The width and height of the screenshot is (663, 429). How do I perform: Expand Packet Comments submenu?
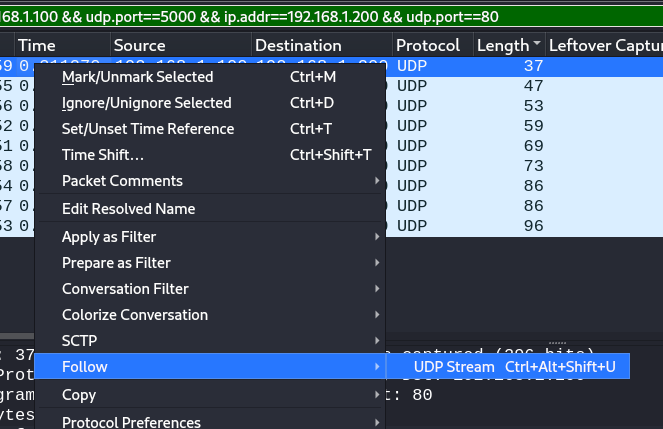(x=122, y=181)
